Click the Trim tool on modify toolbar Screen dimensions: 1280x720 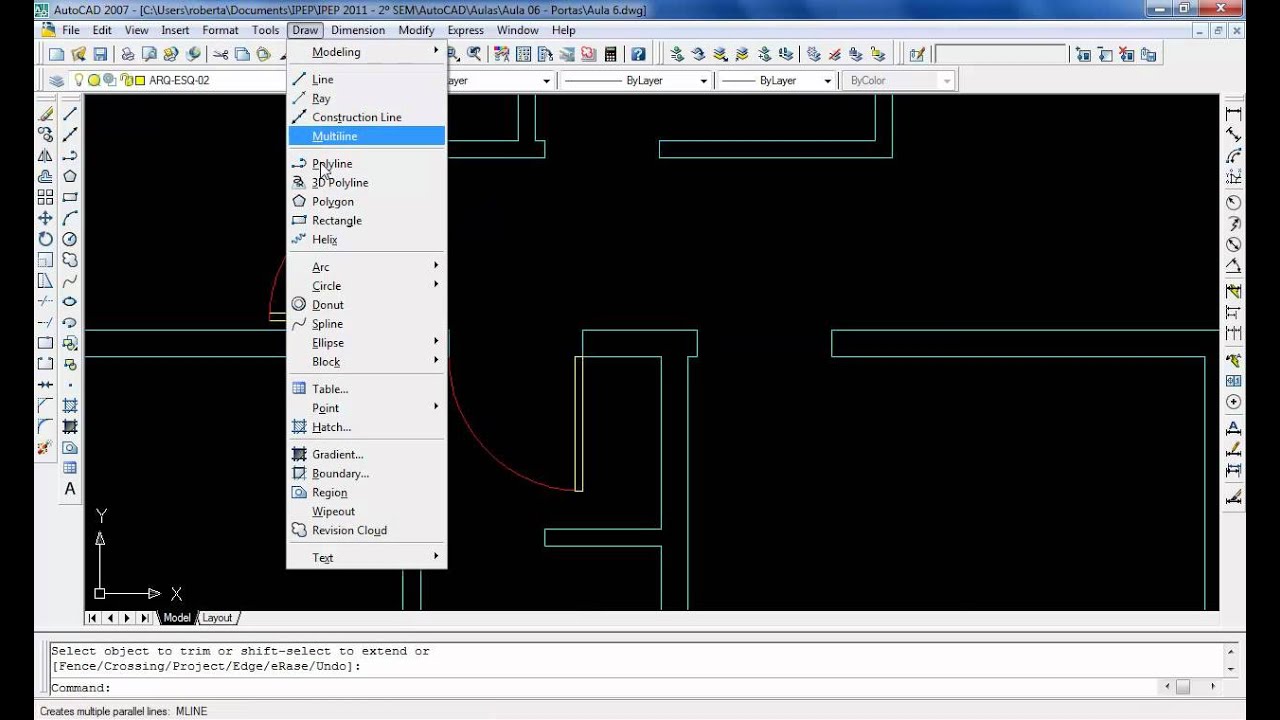coord(45,301)
